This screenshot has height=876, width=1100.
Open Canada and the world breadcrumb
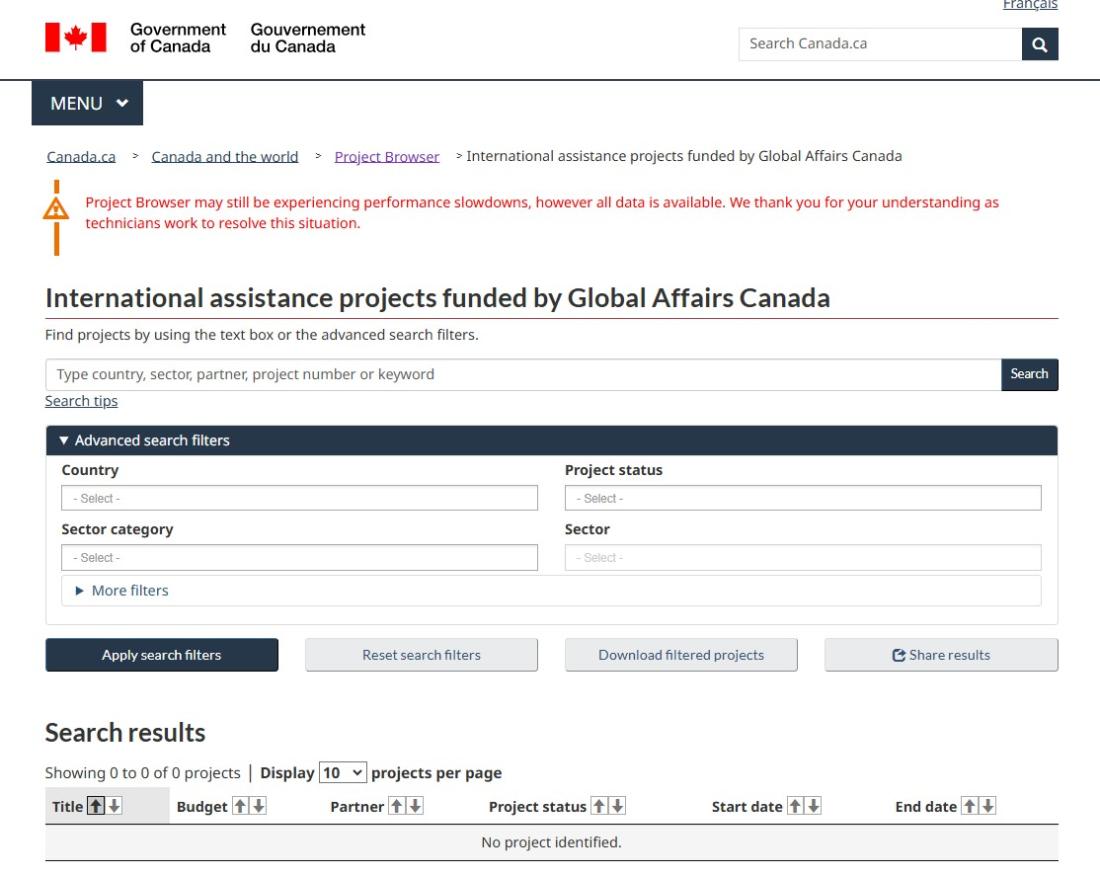tap(224, 156)
